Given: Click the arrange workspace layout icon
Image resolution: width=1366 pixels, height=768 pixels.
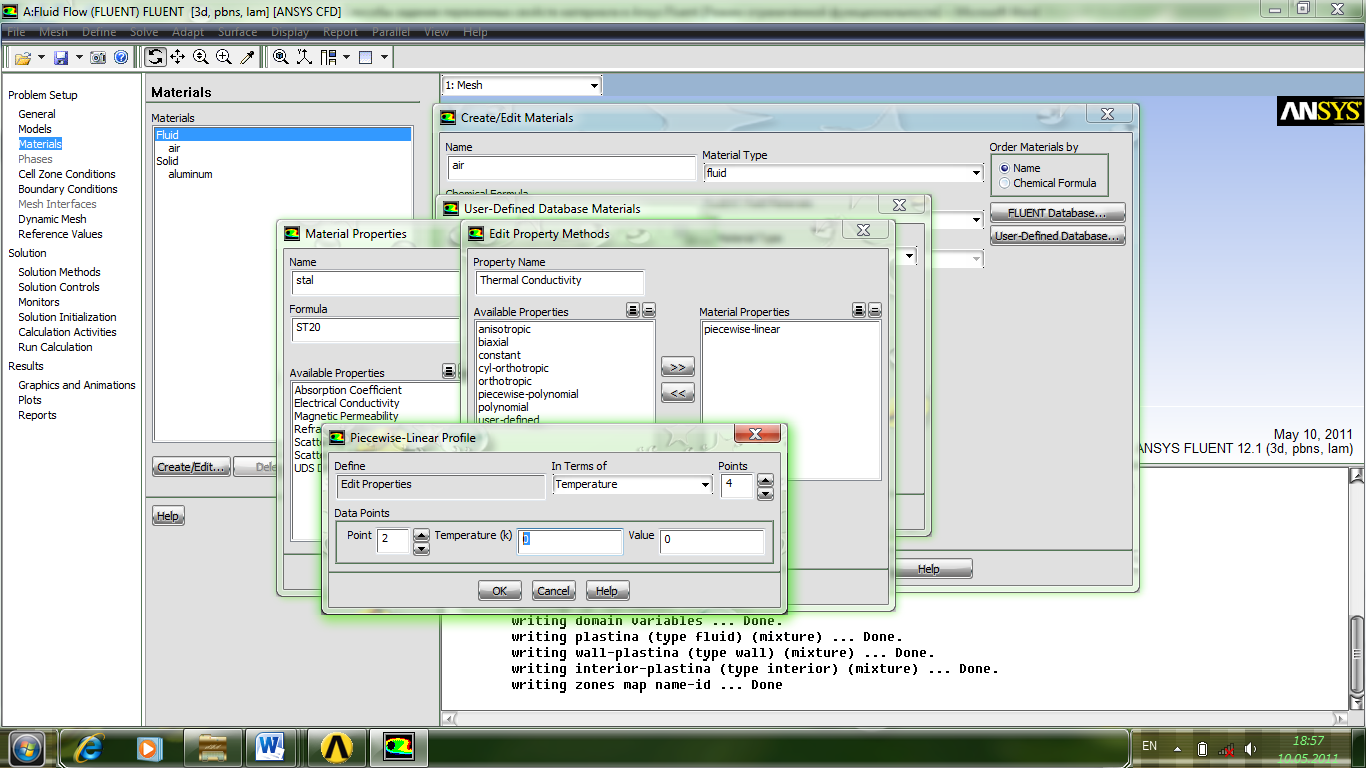Looking at the screenshot, I should tap(329, 58).
